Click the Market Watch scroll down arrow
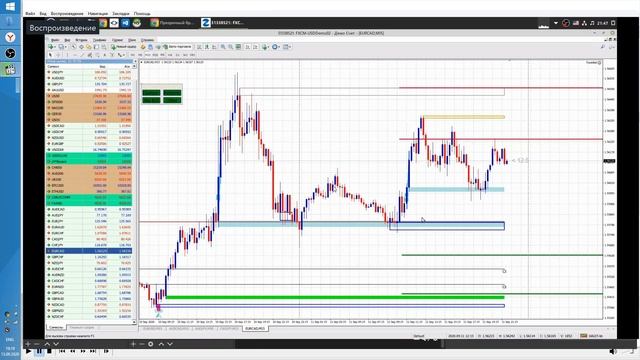This screenshot has height=360, width=640. [x=134, y=322]
